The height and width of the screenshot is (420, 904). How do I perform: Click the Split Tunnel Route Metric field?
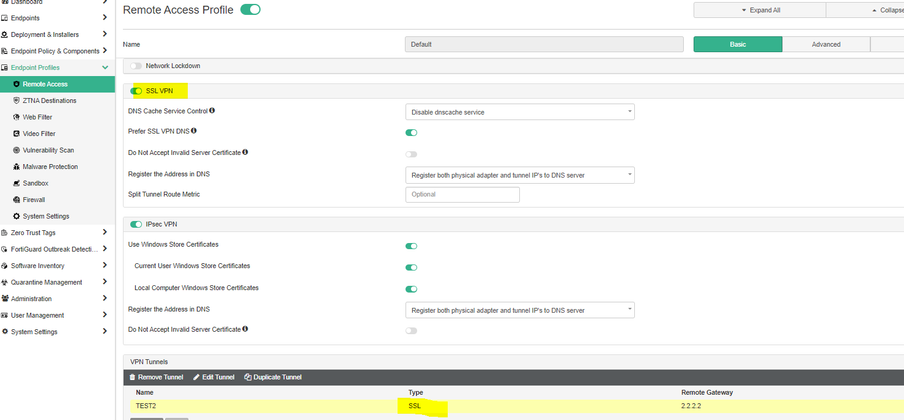tap(462, 195)
